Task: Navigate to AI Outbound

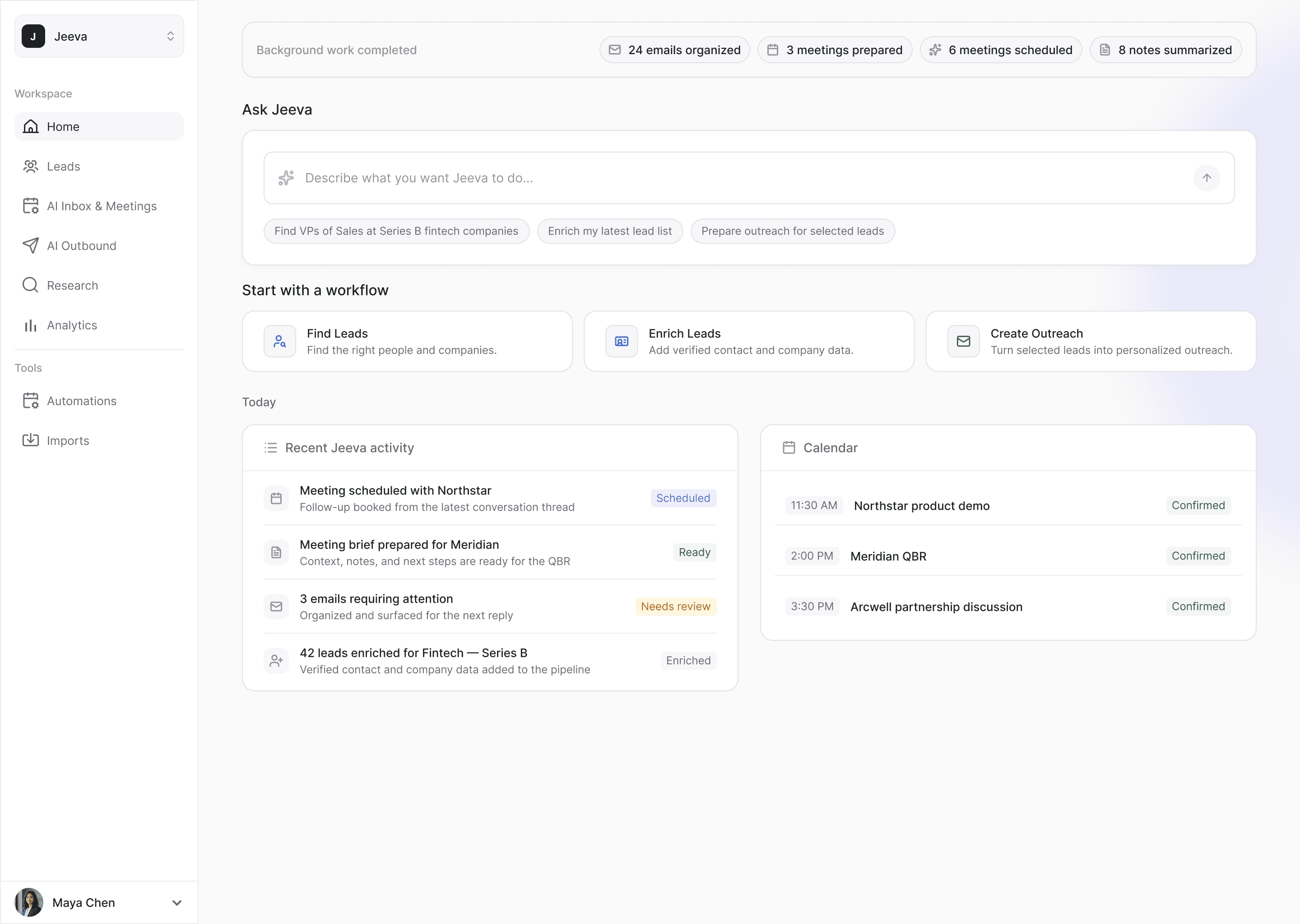Action: (99, 246)
